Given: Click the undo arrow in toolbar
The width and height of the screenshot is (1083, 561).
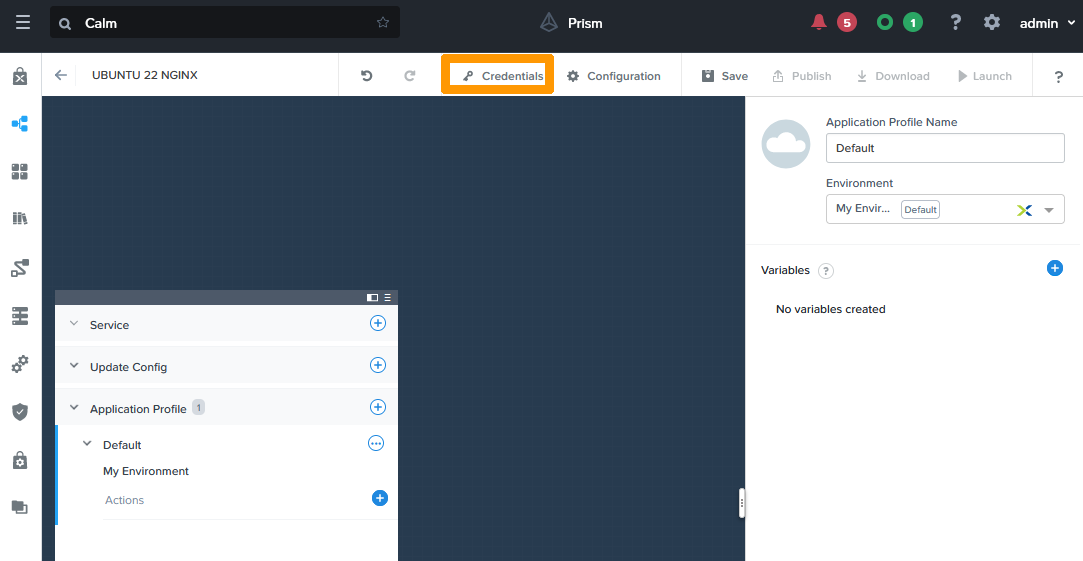Looking at the screenshot, I should coord(367,76).
